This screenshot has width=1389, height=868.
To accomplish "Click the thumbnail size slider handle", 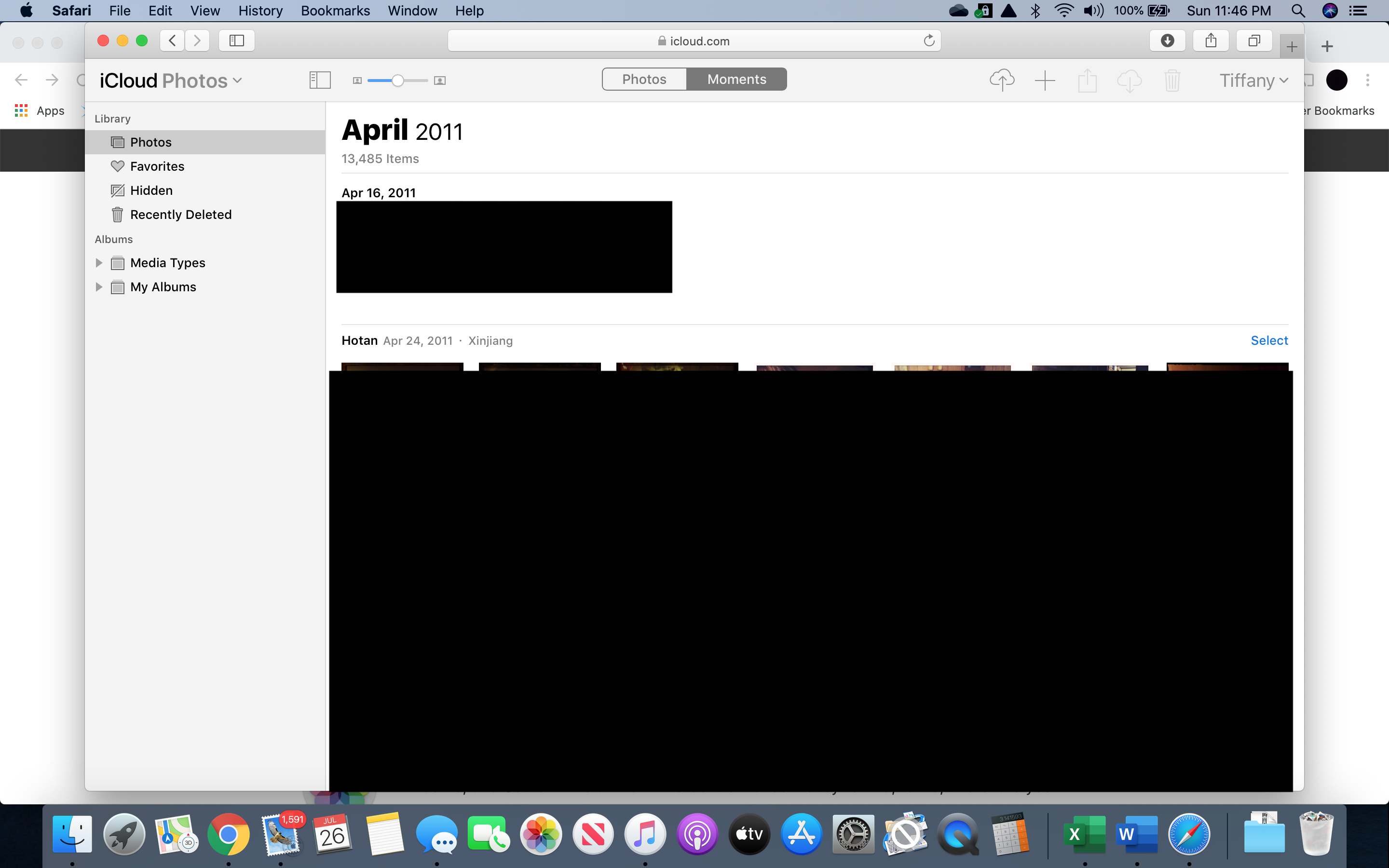I will click(397, 81).
